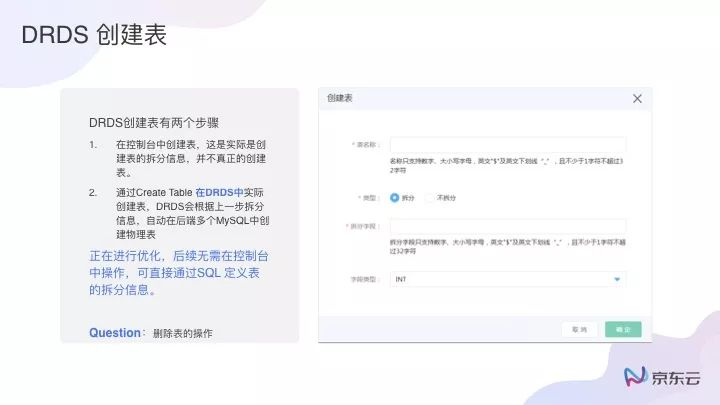This screenshot has width=720, height=405.
Task: Close the 创建表 dialog with X
Action: (x=637, y=99)
